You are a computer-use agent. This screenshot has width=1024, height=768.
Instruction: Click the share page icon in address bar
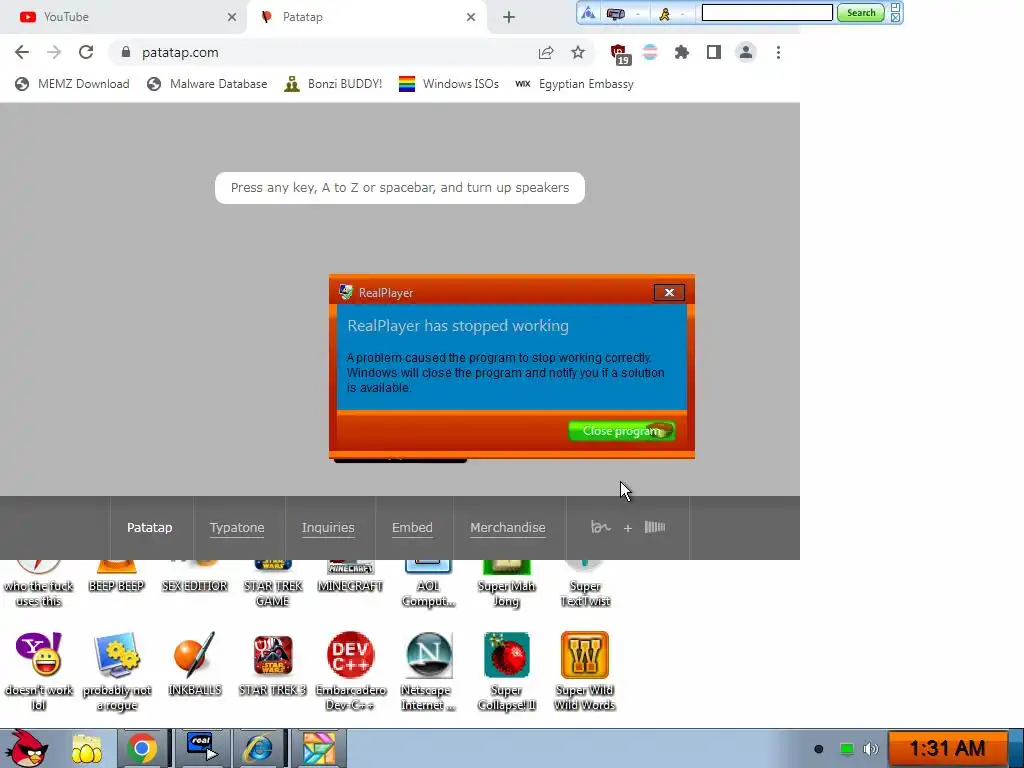[x=546, y=52]
